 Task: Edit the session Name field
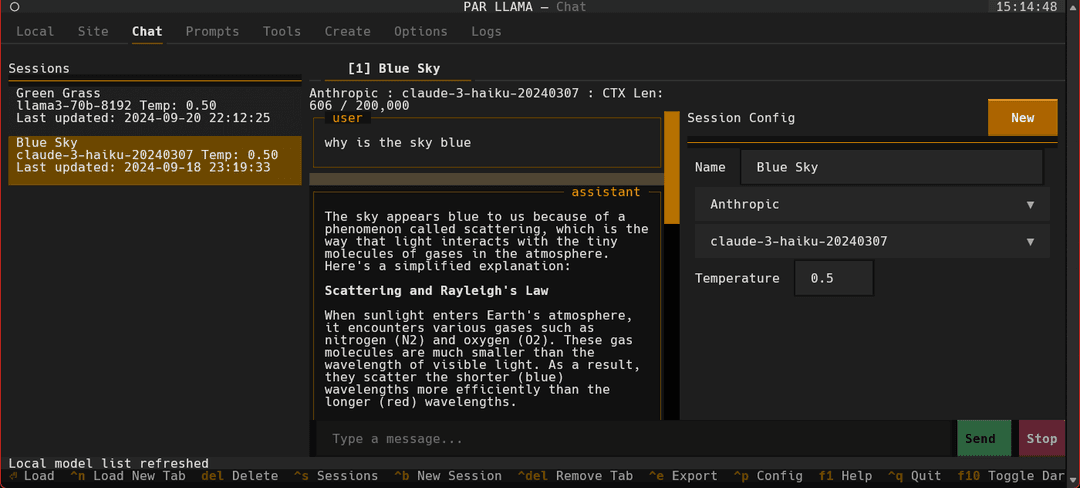point(892,167)
